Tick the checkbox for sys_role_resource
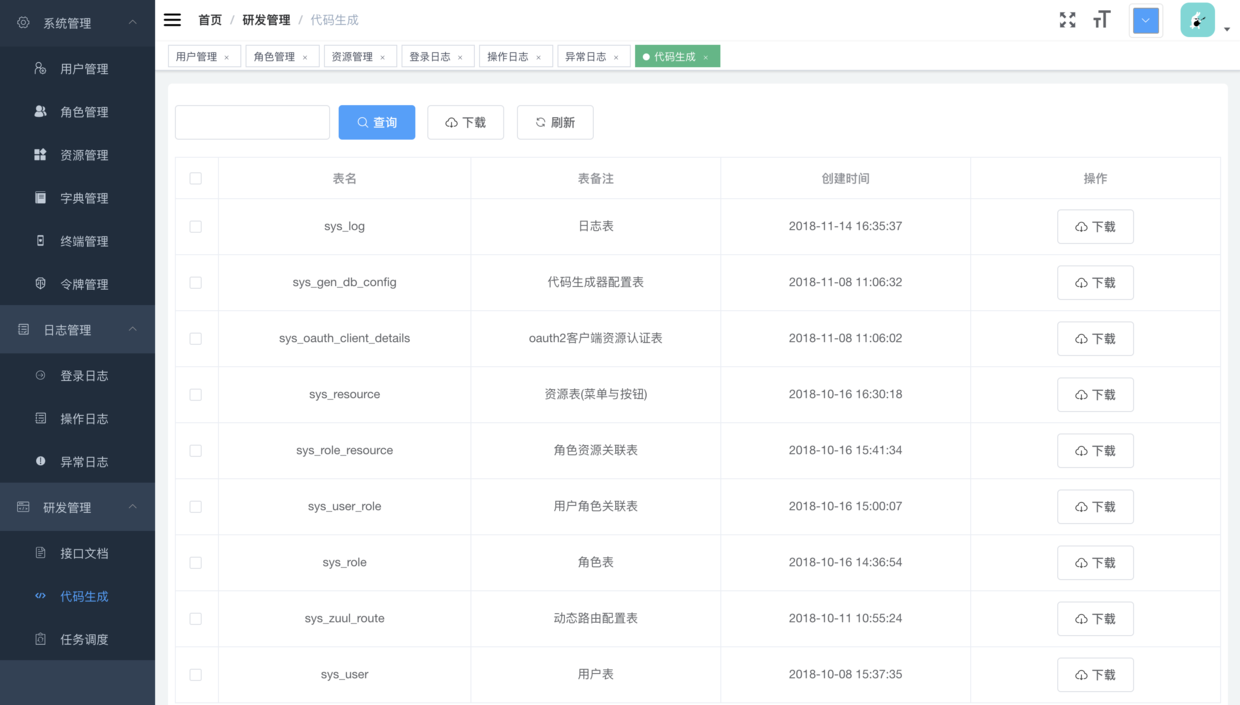 (x=195, y=451)
